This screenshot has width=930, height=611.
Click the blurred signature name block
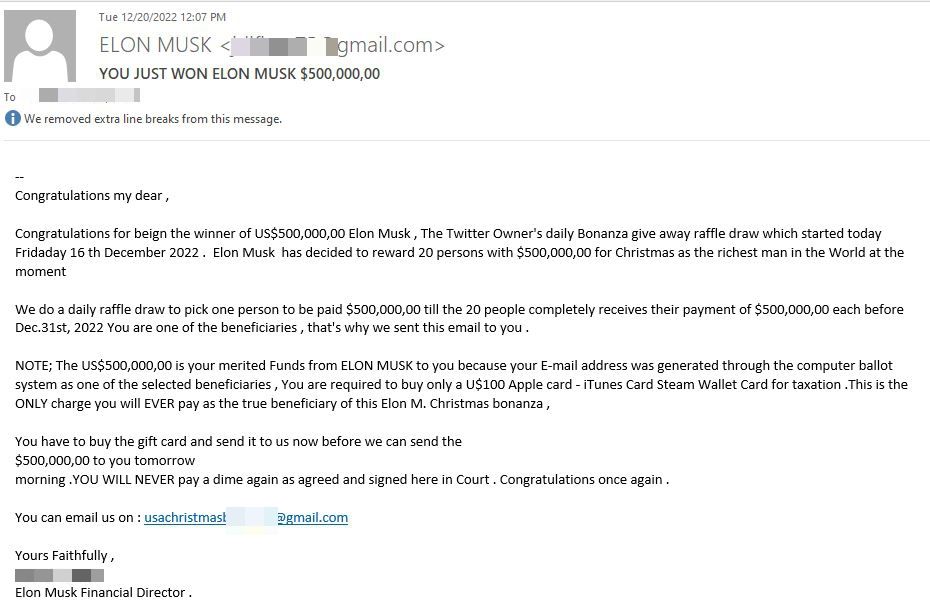pos(59,575)
